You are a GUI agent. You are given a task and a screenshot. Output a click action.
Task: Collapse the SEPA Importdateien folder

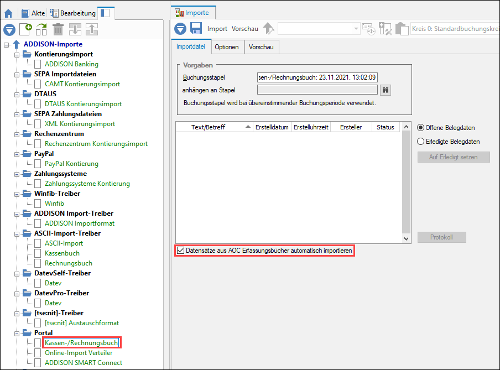pyautogui.click(x=17, y=74)
